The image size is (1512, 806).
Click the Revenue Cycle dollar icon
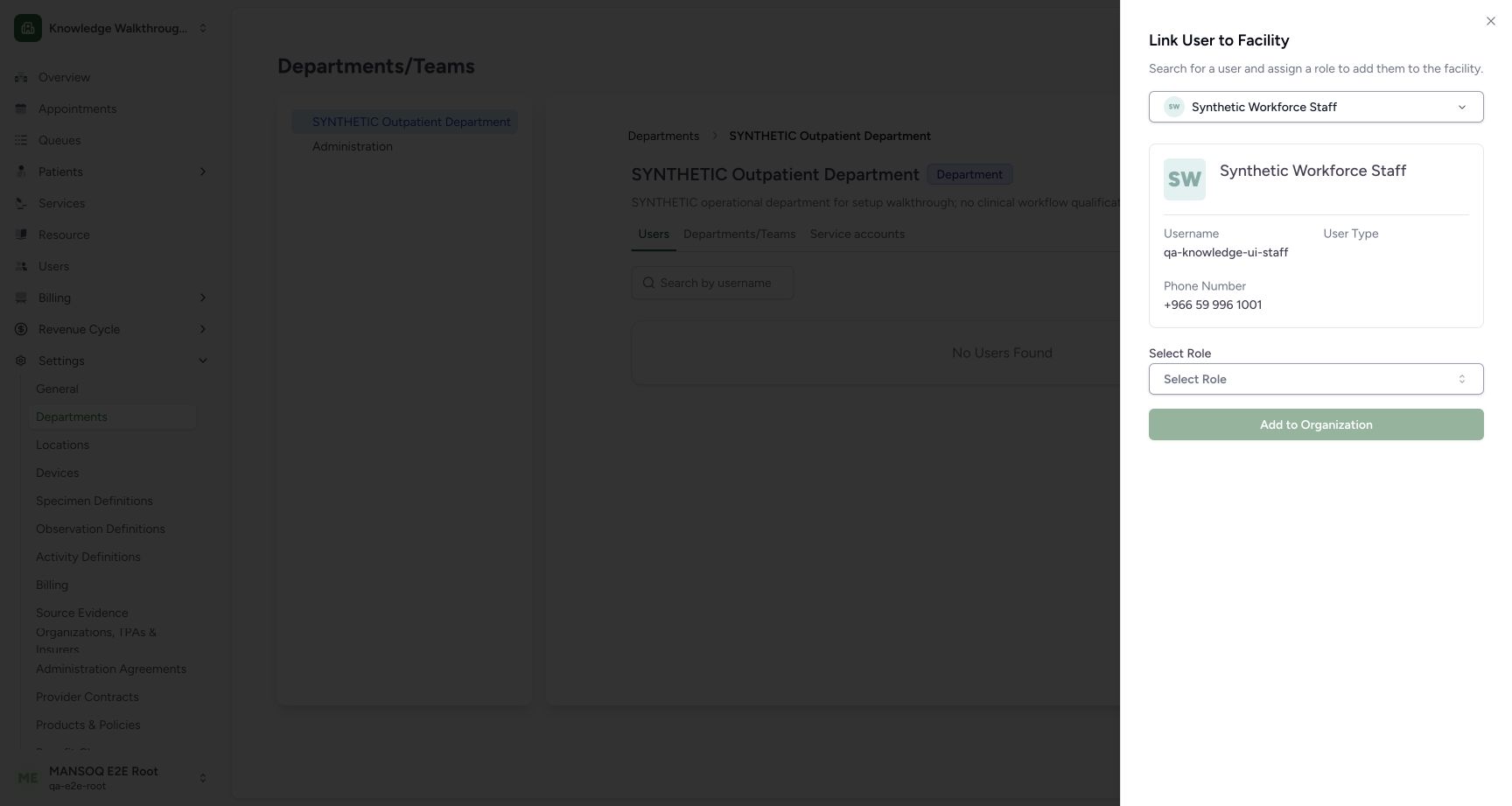(21, 329)
